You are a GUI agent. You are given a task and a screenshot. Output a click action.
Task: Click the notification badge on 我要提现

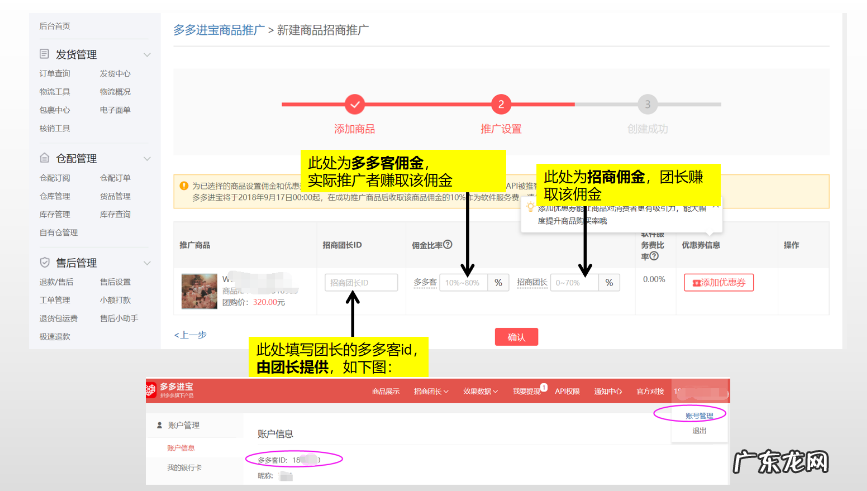click(x=544, y=387)
